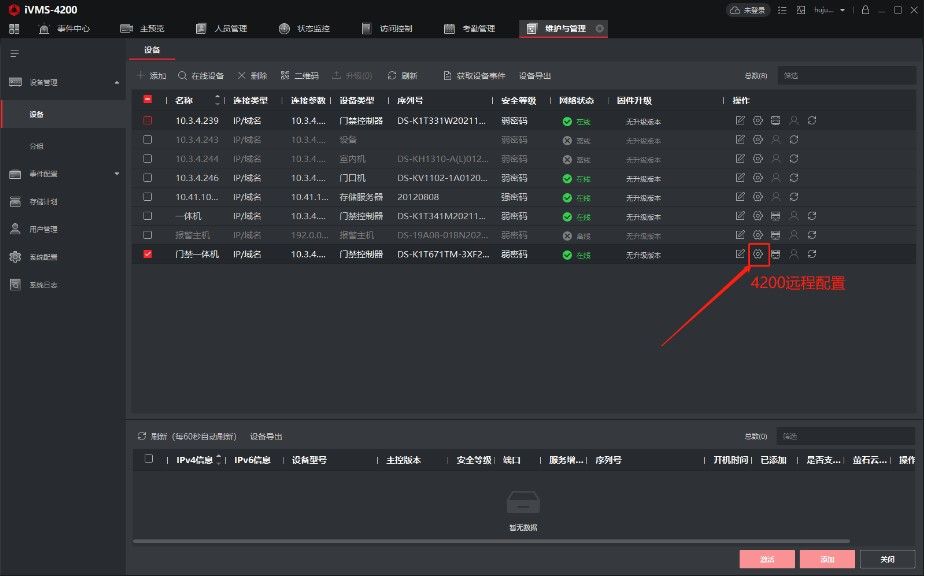Image resolution: width=926 pixels, height=577 pixels.
Task: Collapse sidebar with hamburger menu icon
Action: (x=15, y=54)
